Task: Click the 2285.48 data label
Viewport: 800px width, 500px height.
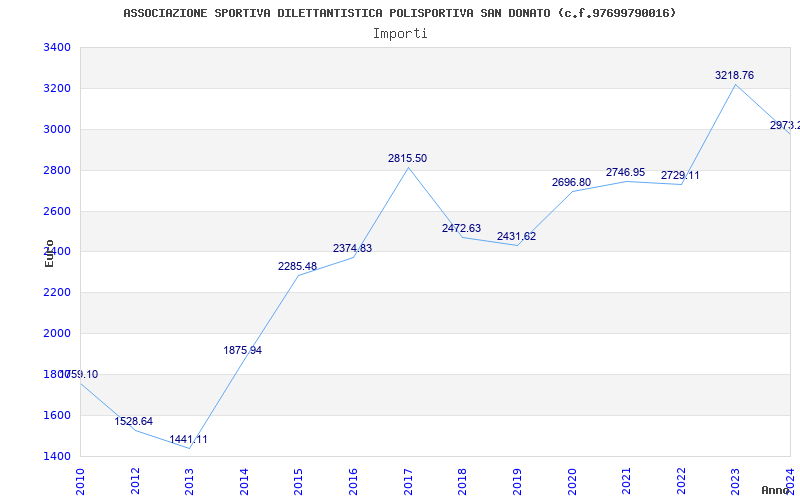Action: click(297, 266)
